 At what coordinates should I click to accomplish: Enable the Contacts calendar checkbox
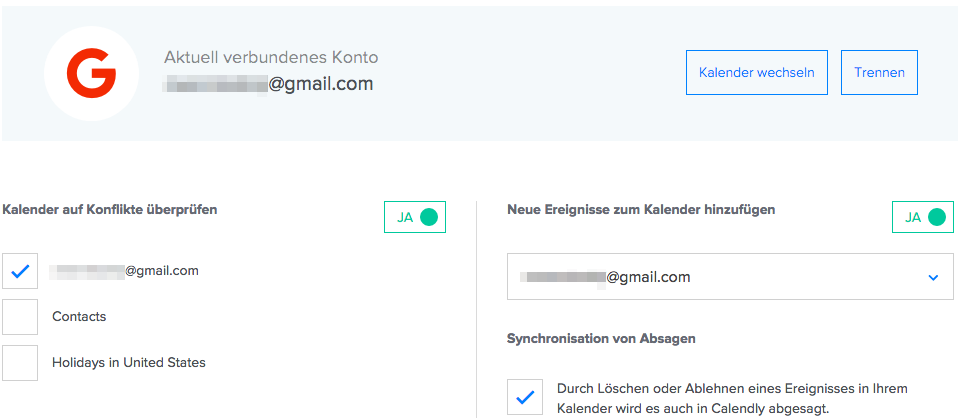(20, 317)
